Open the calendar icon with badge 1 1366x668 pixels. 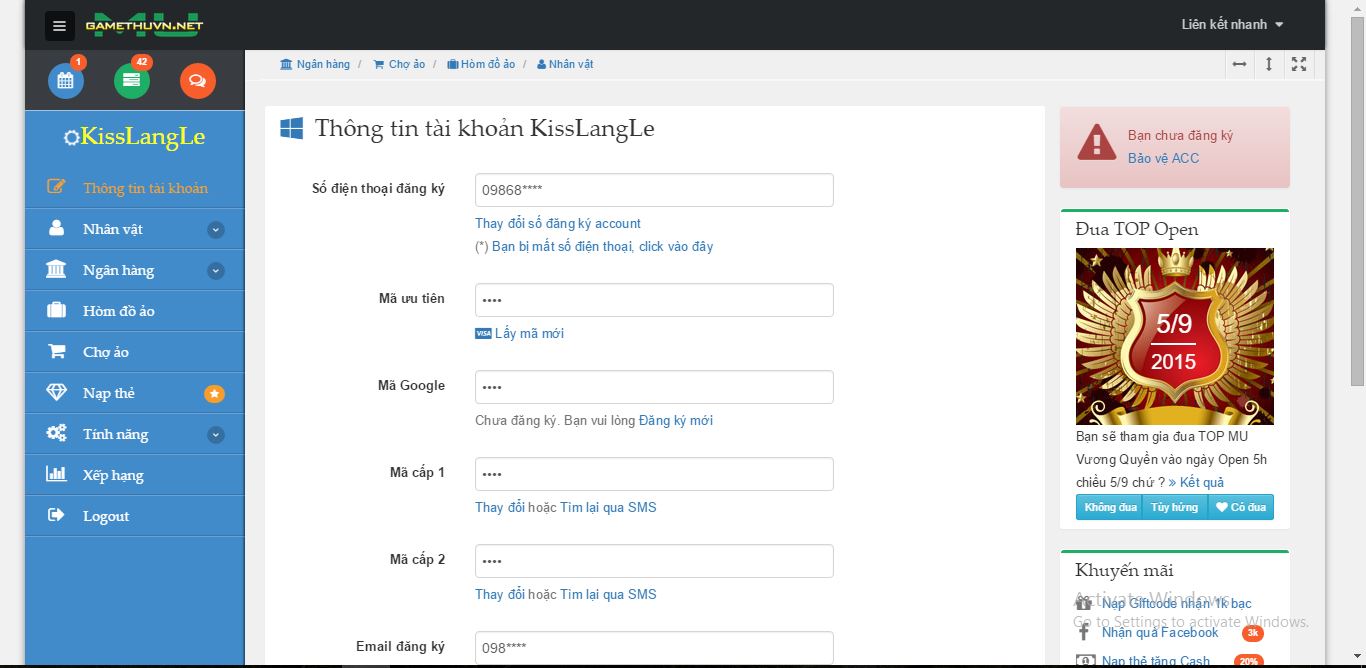coord(66,81)
